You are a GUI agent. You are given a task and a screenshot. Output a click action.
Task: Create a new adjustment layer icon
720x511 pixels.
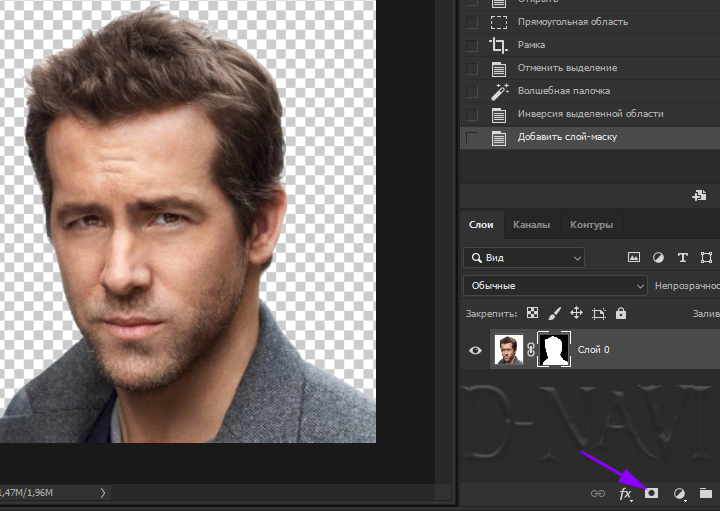tap(680, 494)
